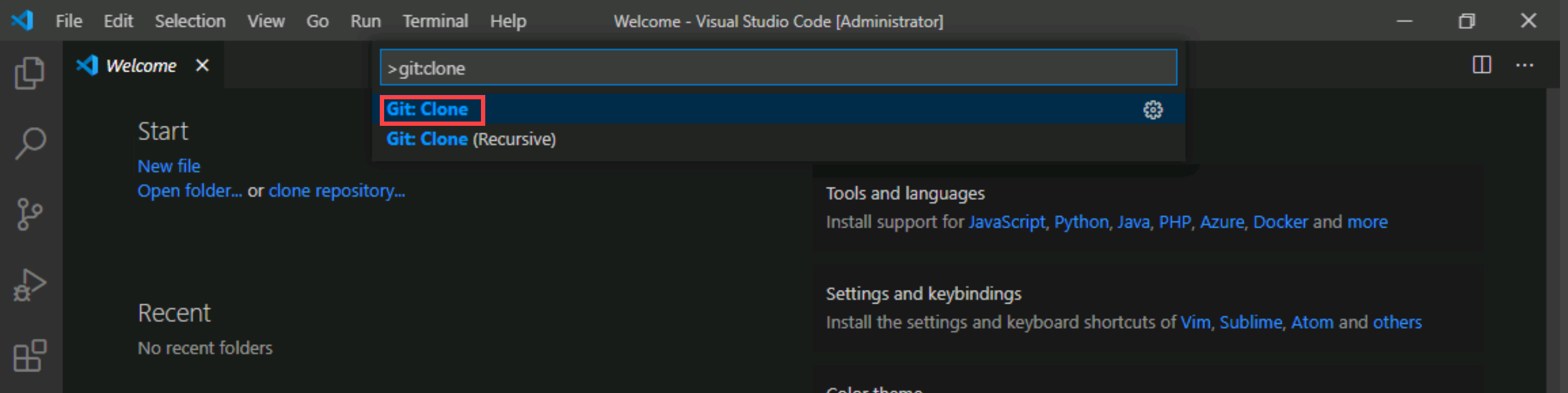This screenshot has width=1568, height=393.
Task: Open the Source Control view
Action: click(x=30, y=214)
